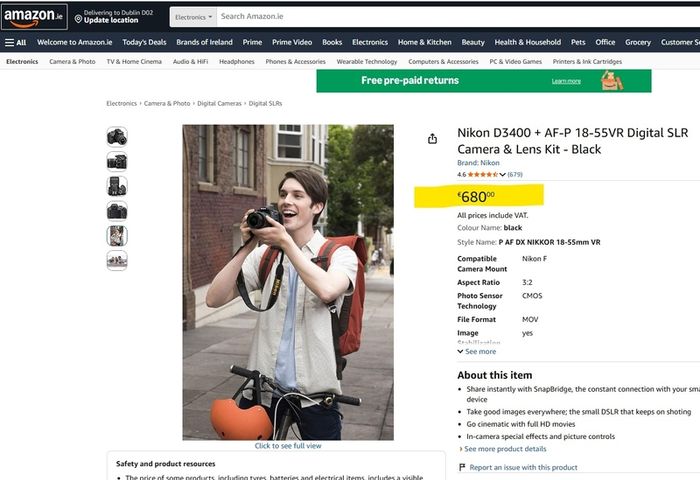Open the Electronics search category dropdown
This screenshot has width=700, height=480.
pyautogui.click(x=193, y=17)
